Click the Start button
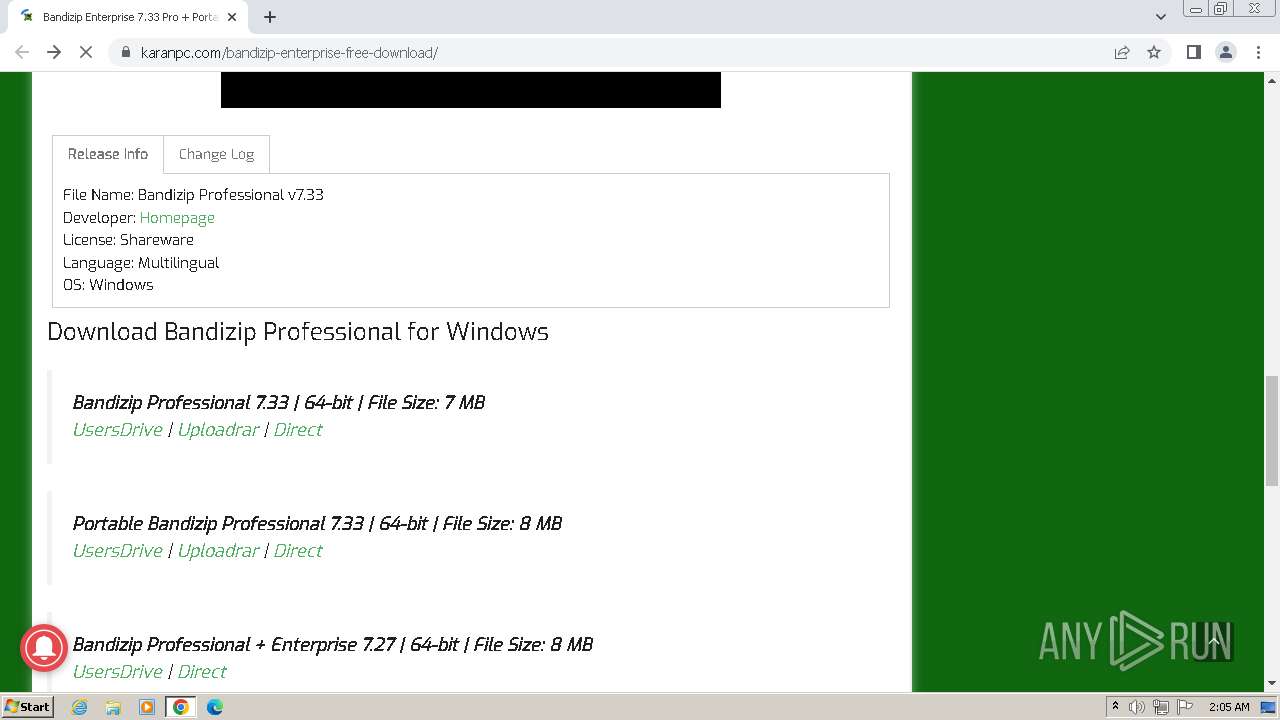 pos(27,707)
